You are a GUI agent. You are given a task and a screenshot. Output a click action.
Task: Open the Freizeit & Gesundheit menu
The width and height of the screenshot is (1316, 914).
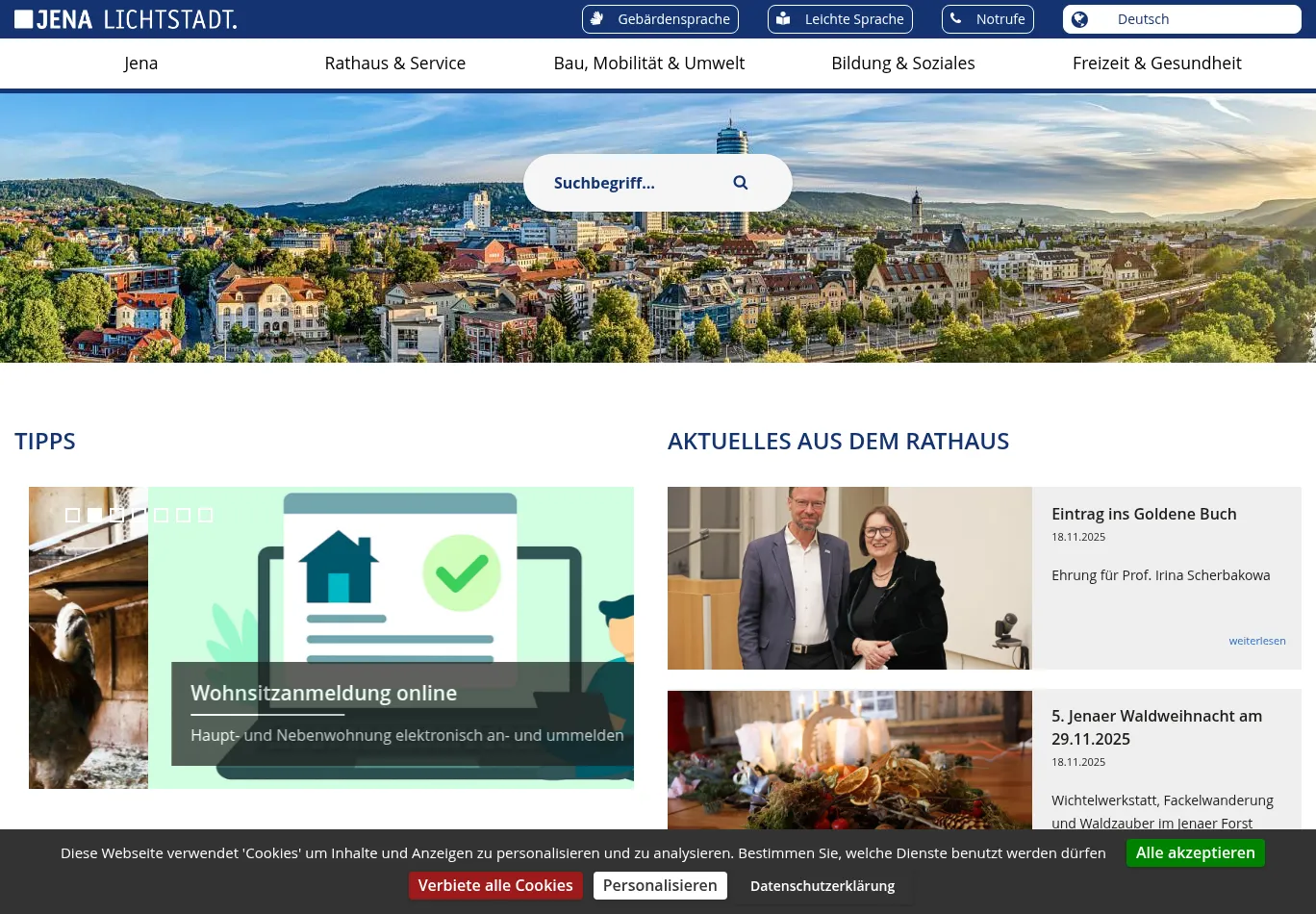(1156, 63)
